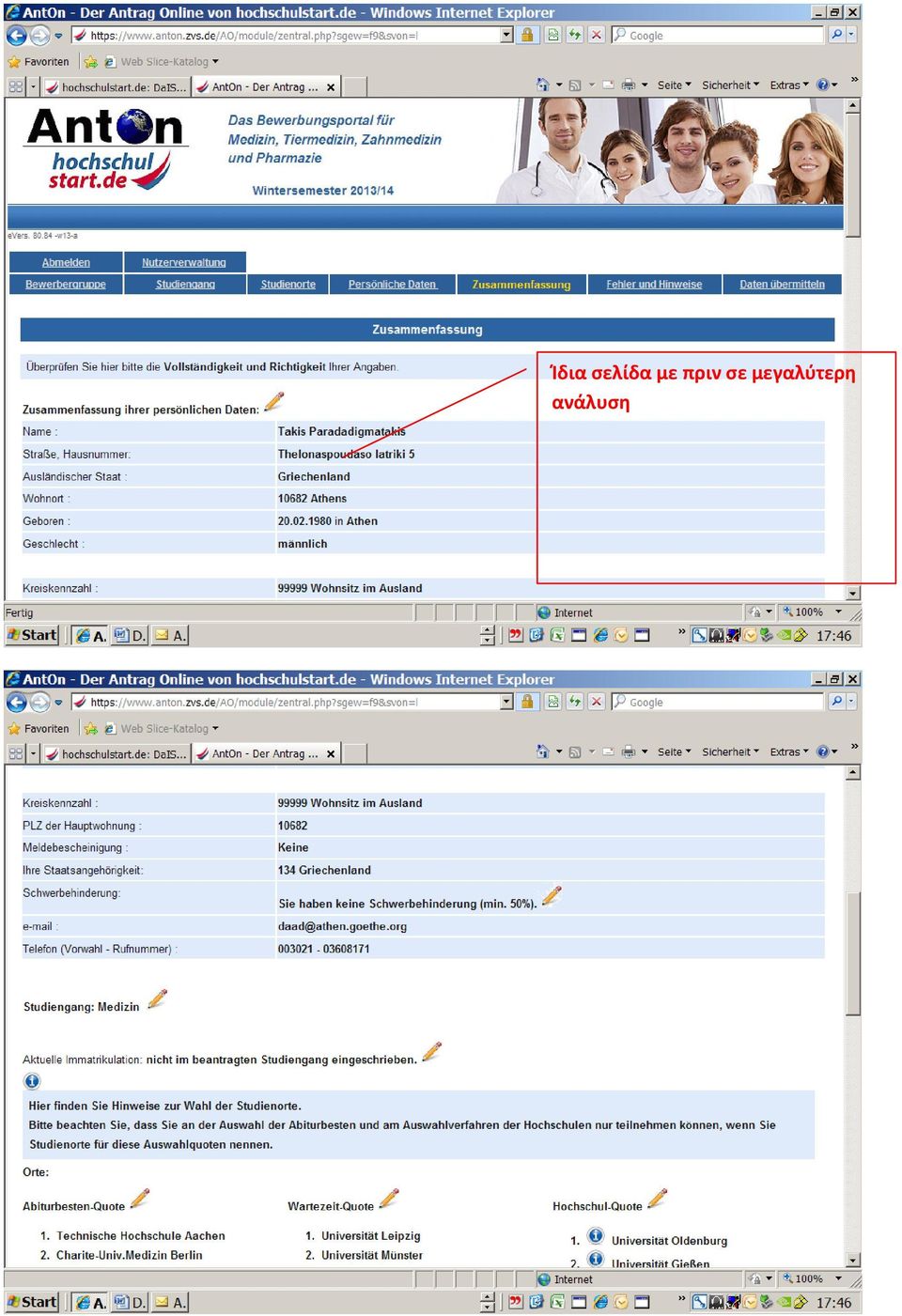The width and height of the screenshot is (902, 1316).
Task: Click Home icon in upper window command bar
Action: click(x=542, y=85)
